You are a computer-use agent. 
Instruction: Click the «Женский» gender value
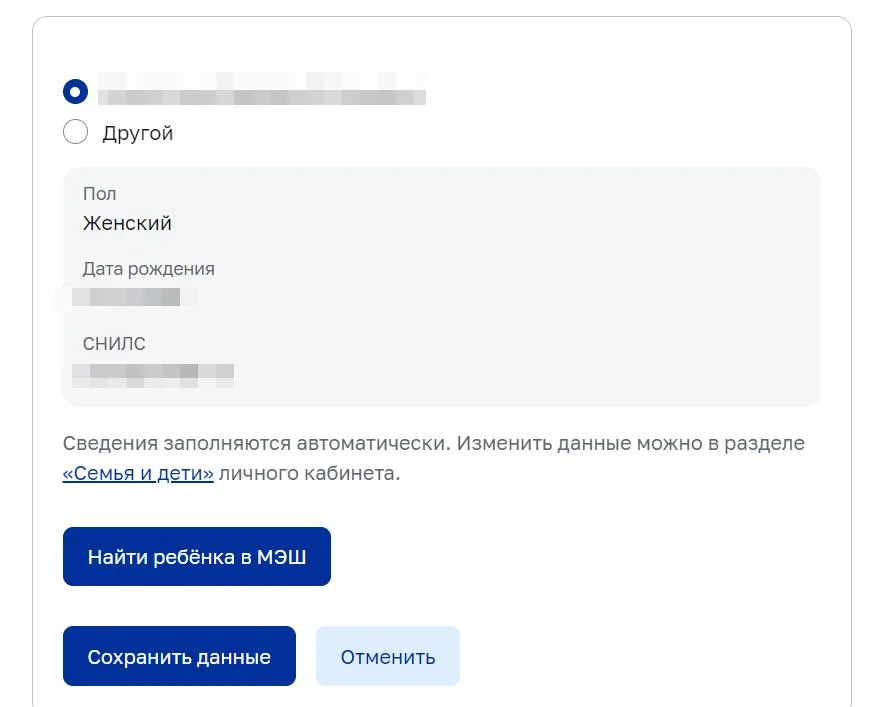127,223
